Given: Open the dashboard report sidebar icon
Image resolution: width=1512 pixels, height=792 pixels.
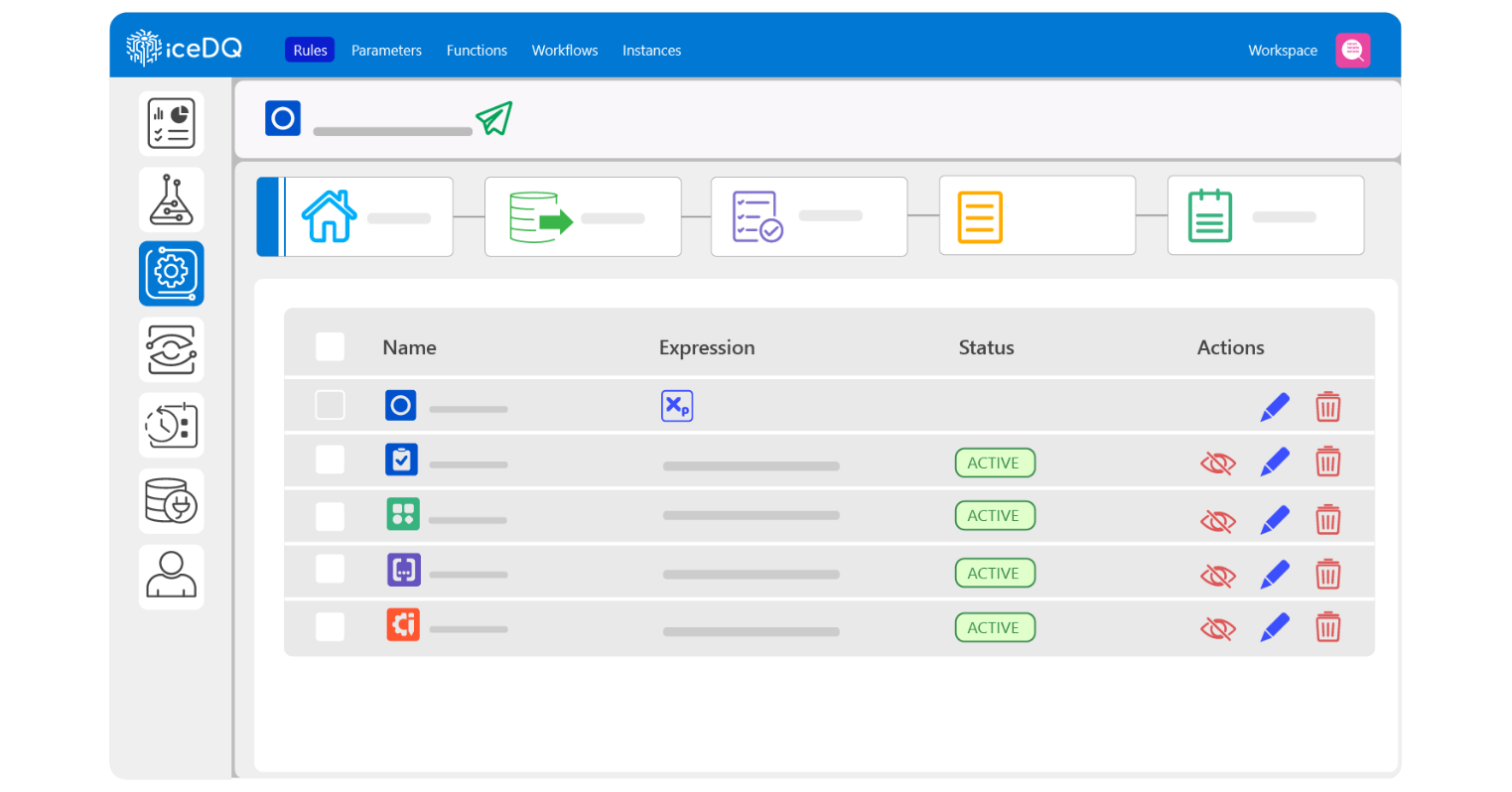Looking at the screenshot, I should tap(172, 123).
